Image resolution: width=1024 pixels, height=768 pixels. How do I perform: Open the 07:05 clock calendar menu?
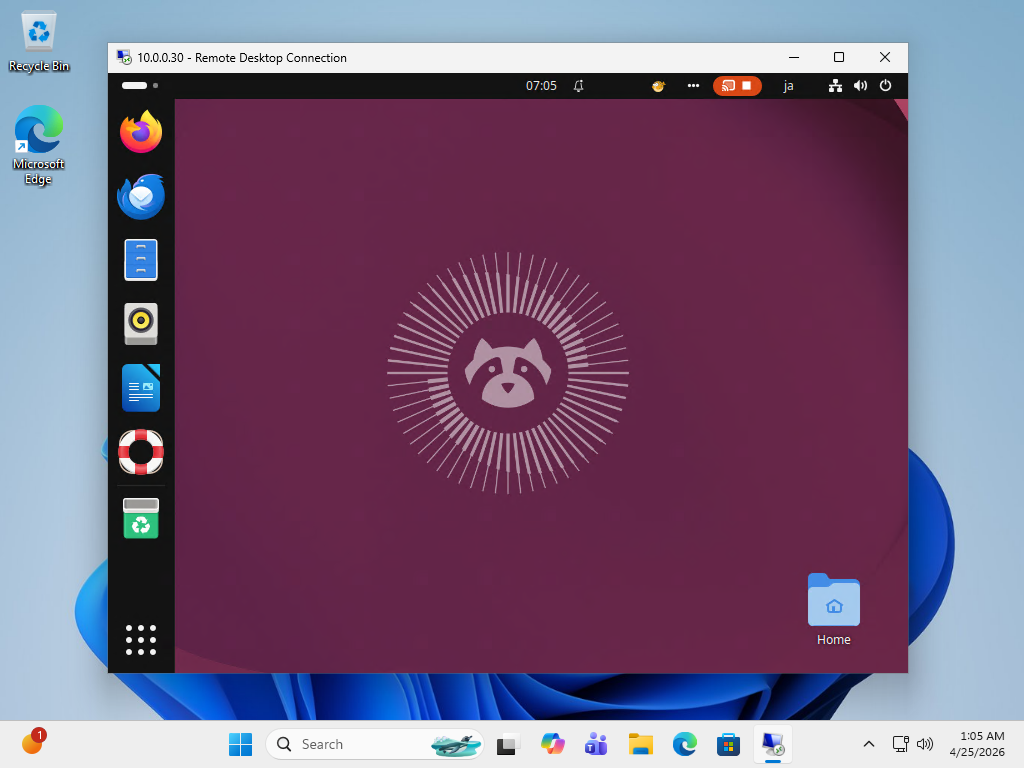tap(541, 86)
